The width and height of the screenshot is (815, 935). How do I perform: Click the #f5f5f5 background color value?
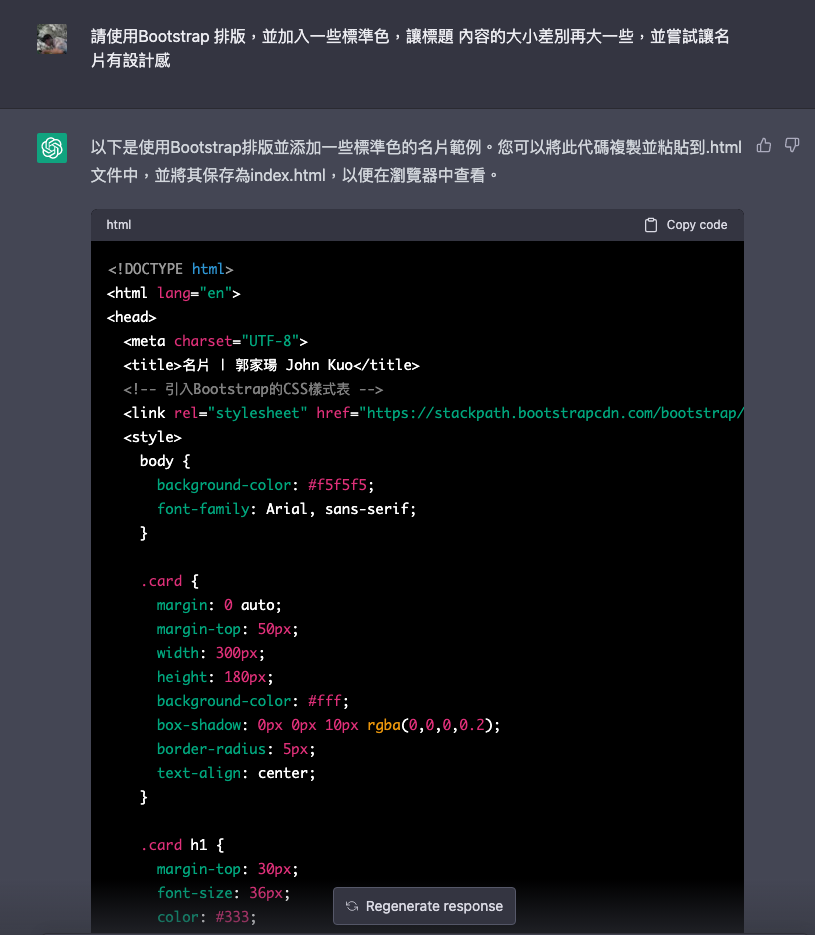341,485
